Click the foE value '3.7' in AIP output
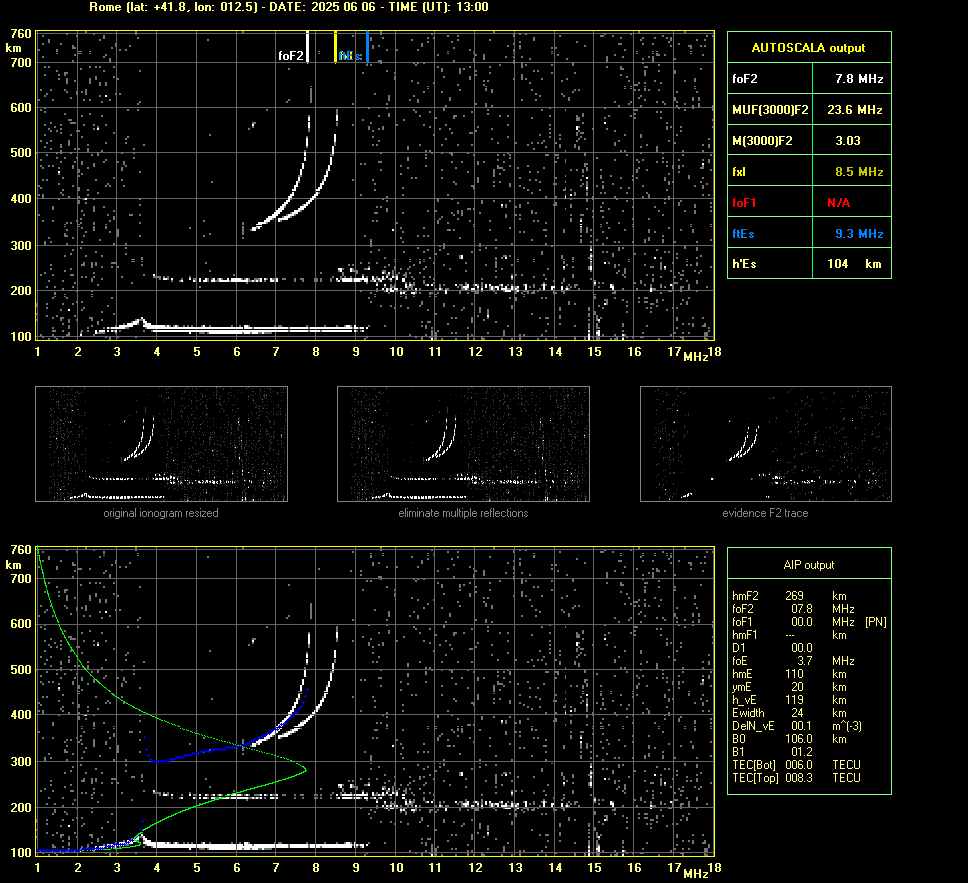This screenshot has height=883, width=968. (804, 661)
